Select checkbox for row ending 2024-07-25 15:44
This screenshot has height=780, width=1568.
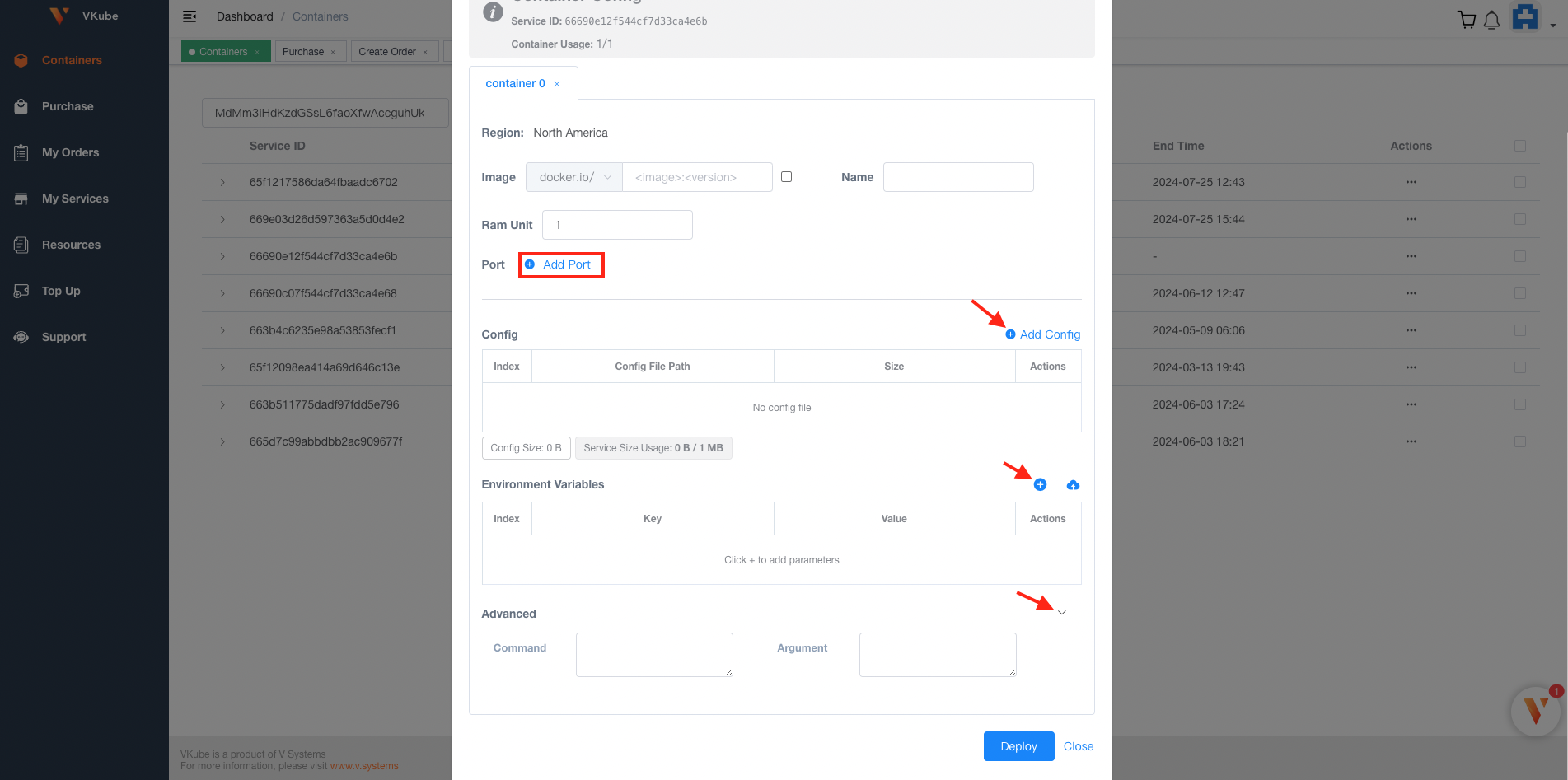pyautogui.click(x=1520, y=219)
